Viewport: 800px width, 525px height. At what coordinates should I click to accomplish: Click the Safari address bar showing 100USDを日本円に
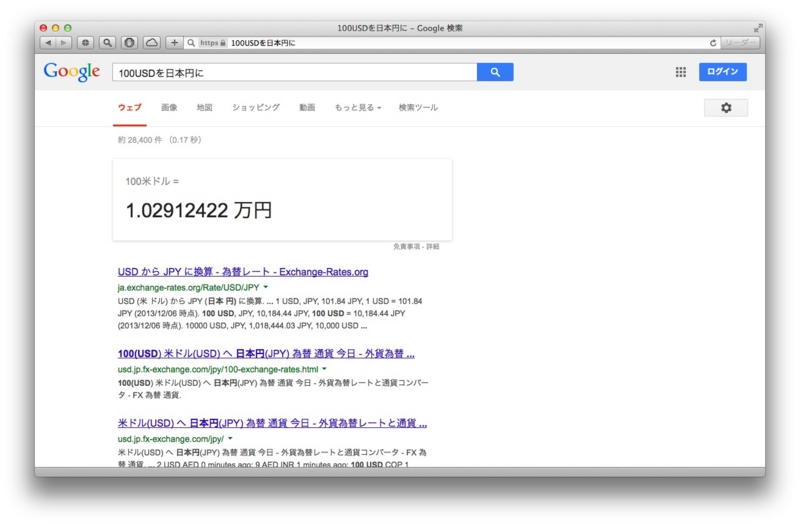click(x=452, y=43)
